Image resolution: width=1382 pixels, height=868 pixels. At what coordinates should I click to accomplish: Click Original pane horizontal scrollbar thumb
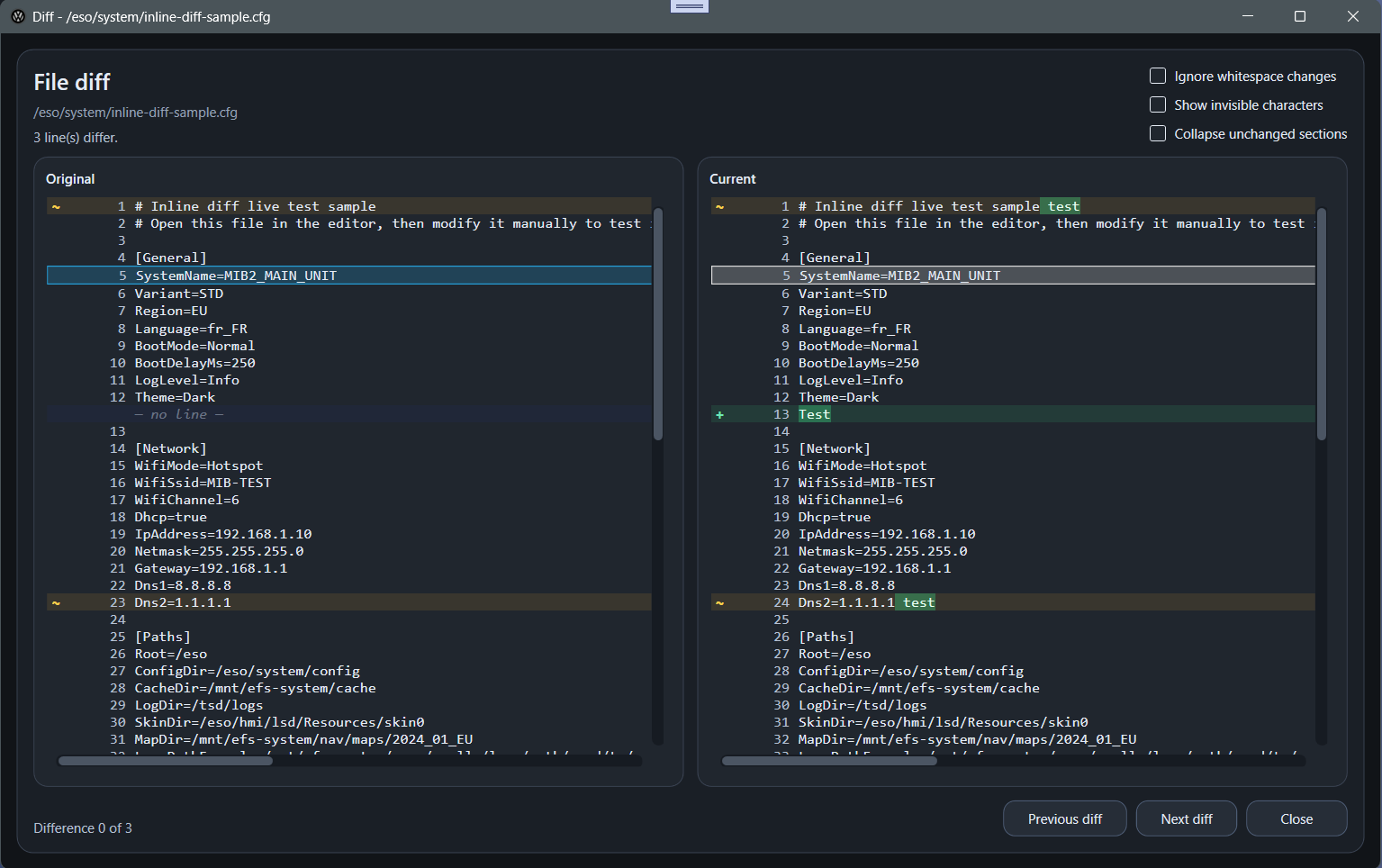[165, 761]
